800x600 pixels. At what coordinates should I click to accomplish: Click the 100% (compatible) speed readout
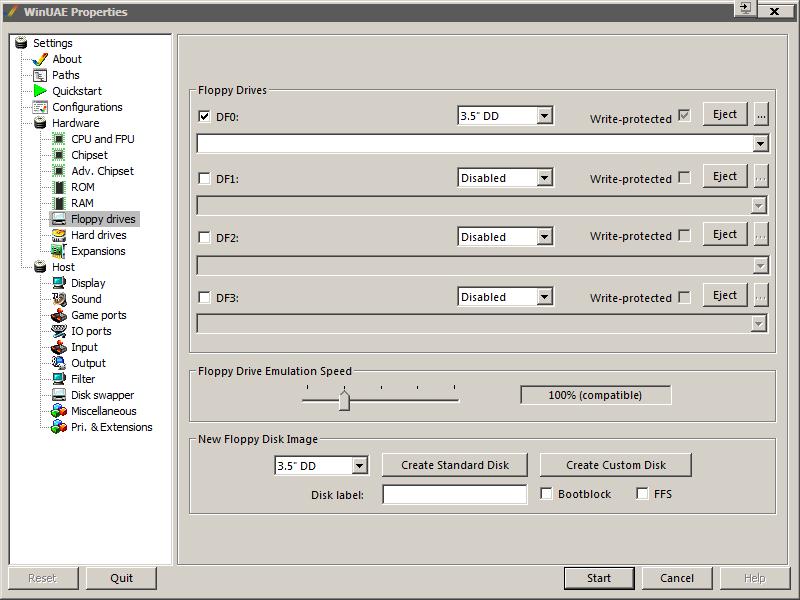tap(595, 395)
